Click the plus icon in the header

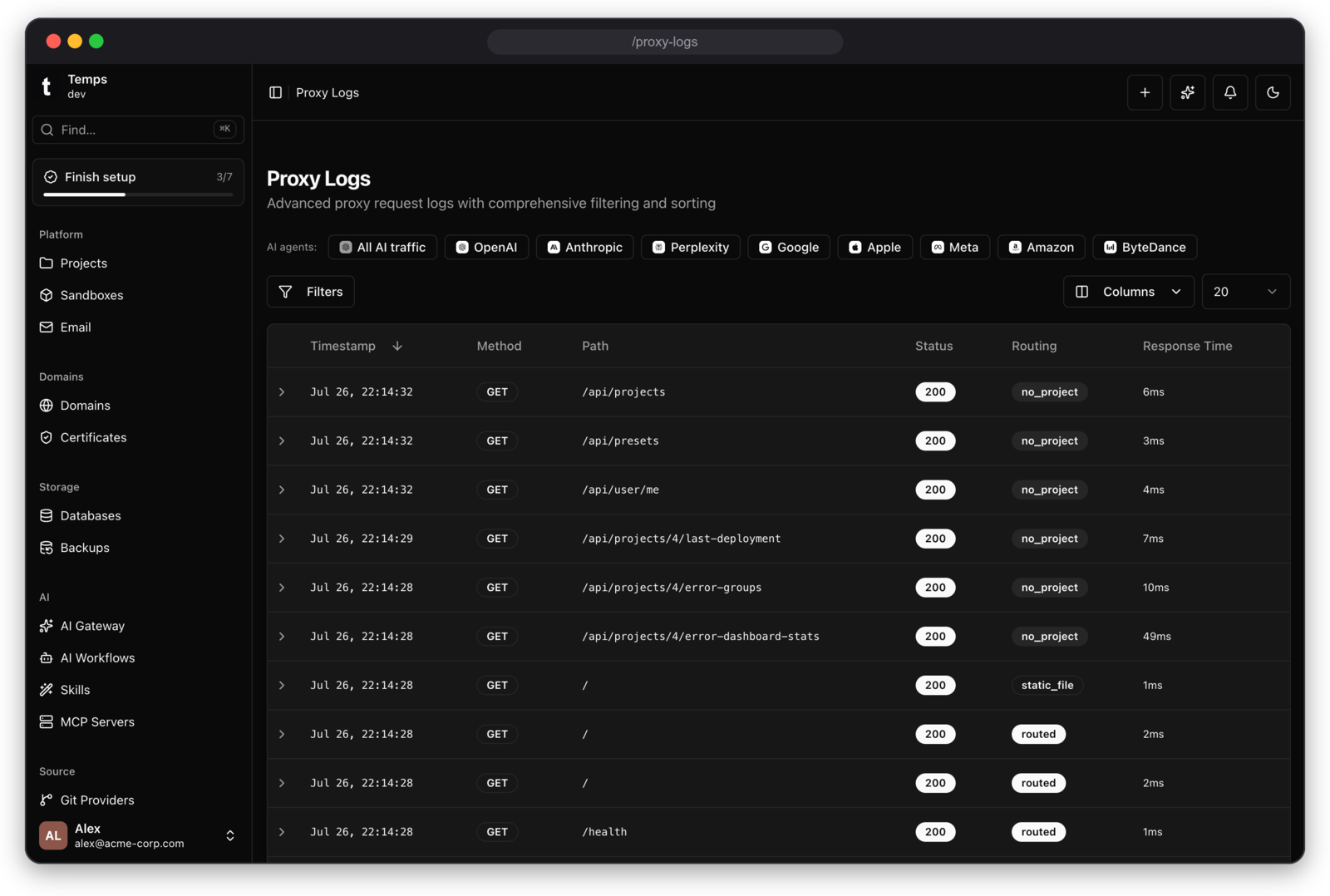click(x=1145, y=92)
